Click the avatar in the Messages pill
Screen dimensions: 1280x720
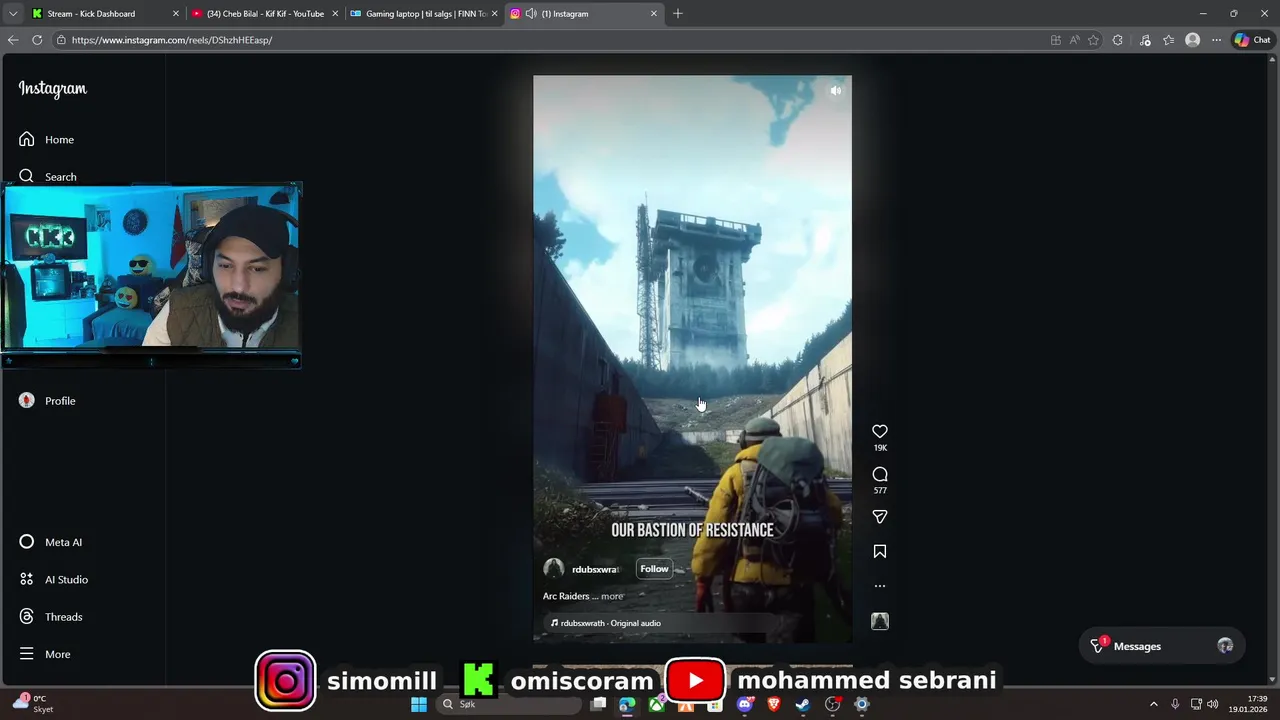[1225, 646]
